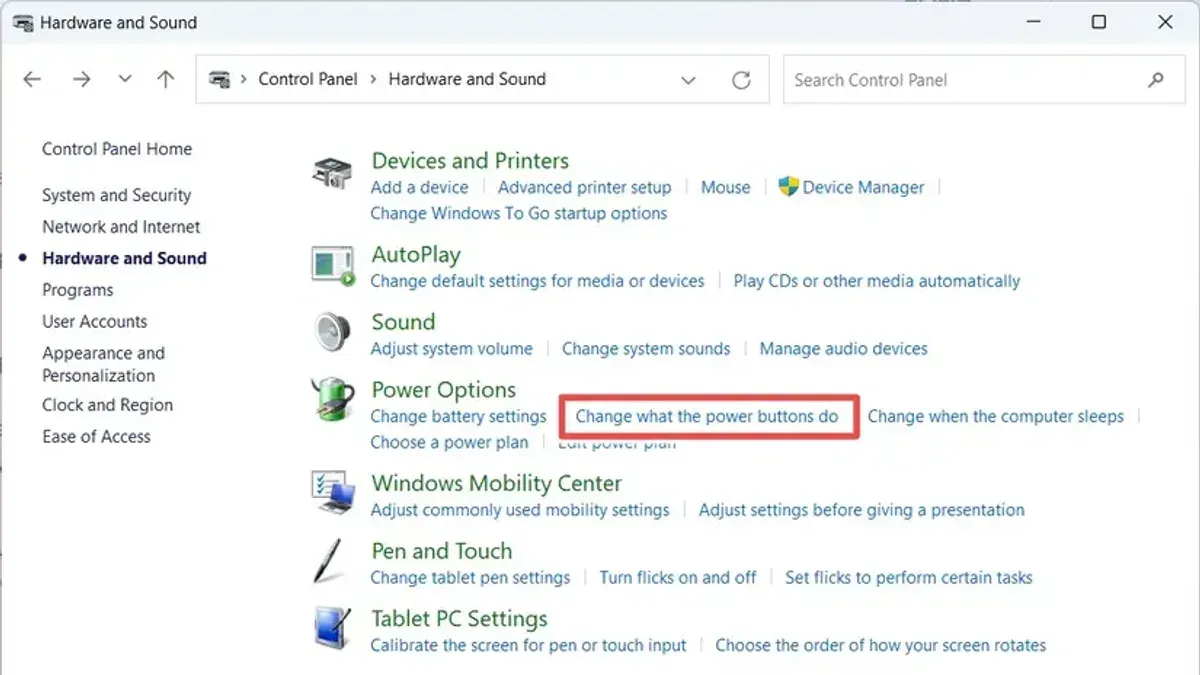Screen dimensions: 1200x675
Task: Open the Power Options heading
Action: point(444,390)
